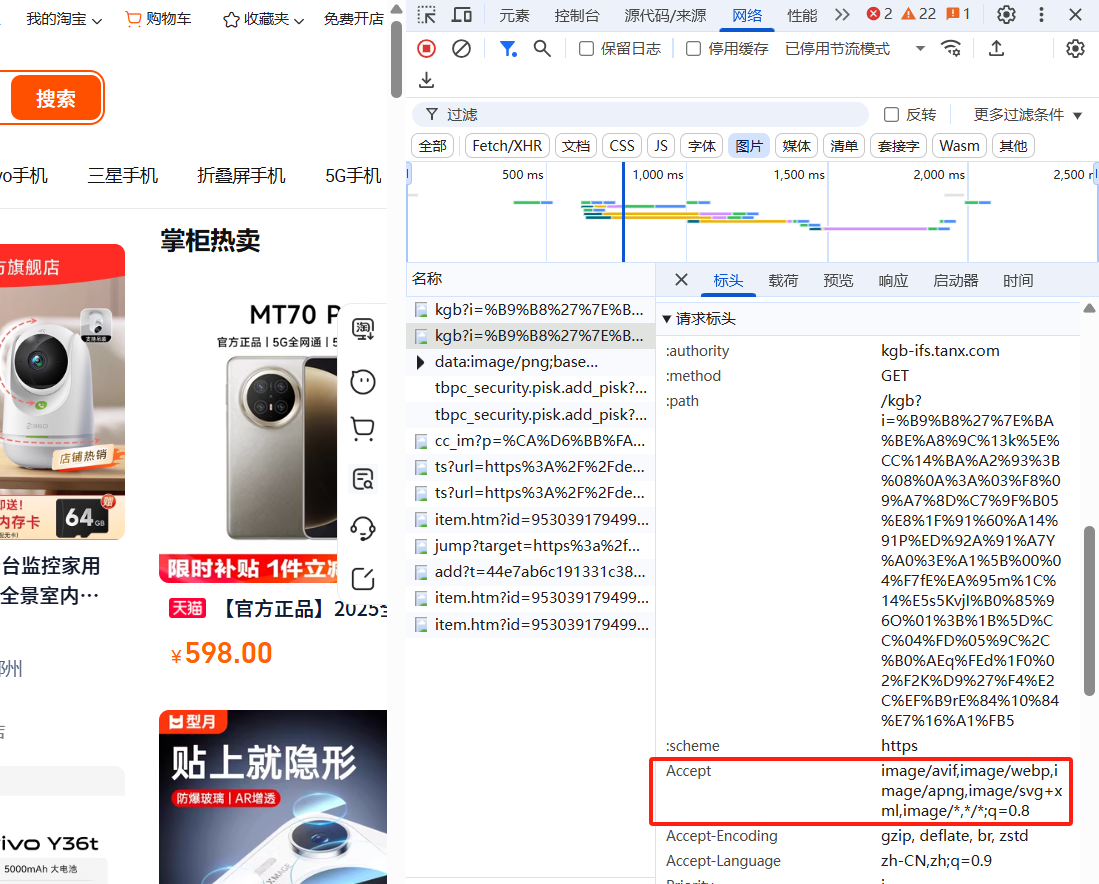This screenshot has height=884, width=1099.
Task: Open search document sidebar icon
Action: click(363, 479)
